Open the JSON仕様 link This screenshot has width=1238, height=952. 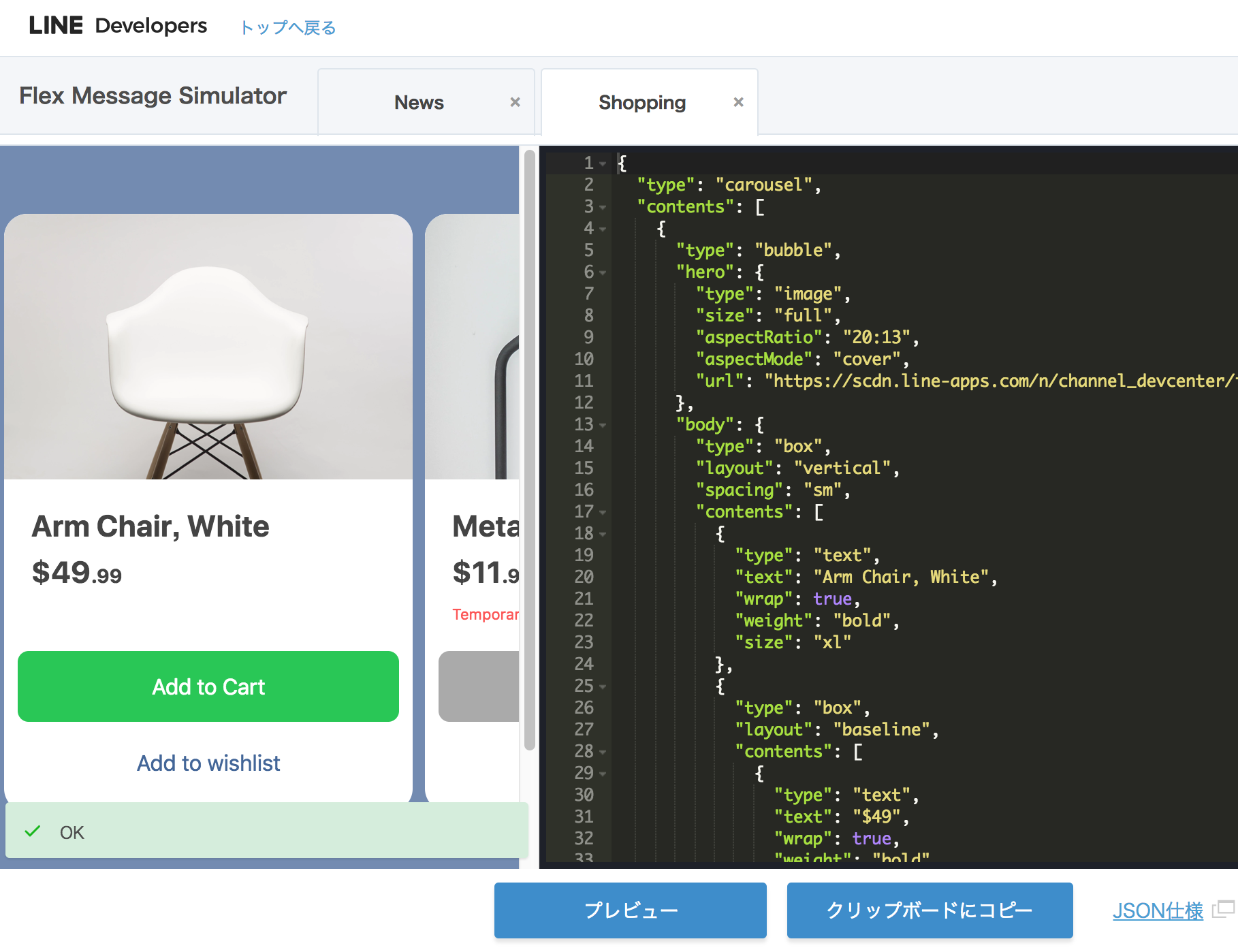point(1158,910)
